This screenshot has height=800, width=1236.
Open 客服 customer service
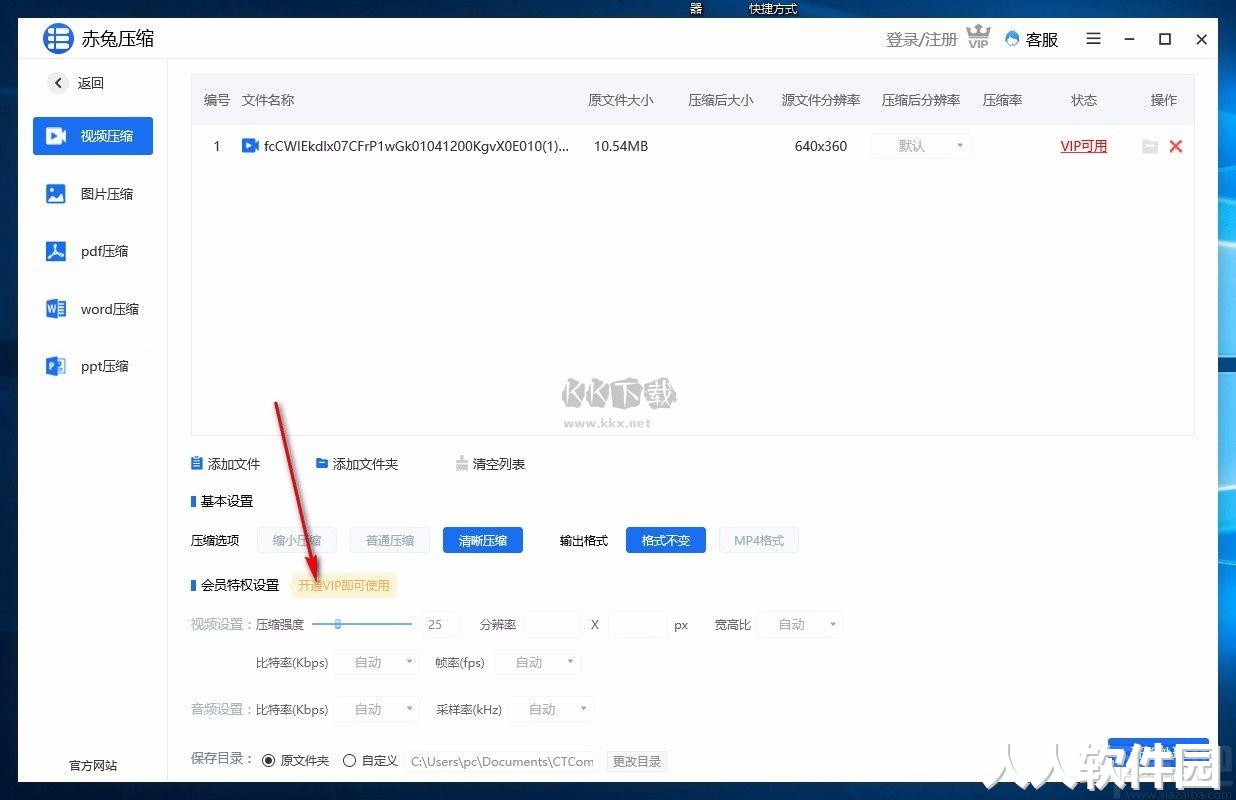pyautogui.click(x=1031, y=39)
